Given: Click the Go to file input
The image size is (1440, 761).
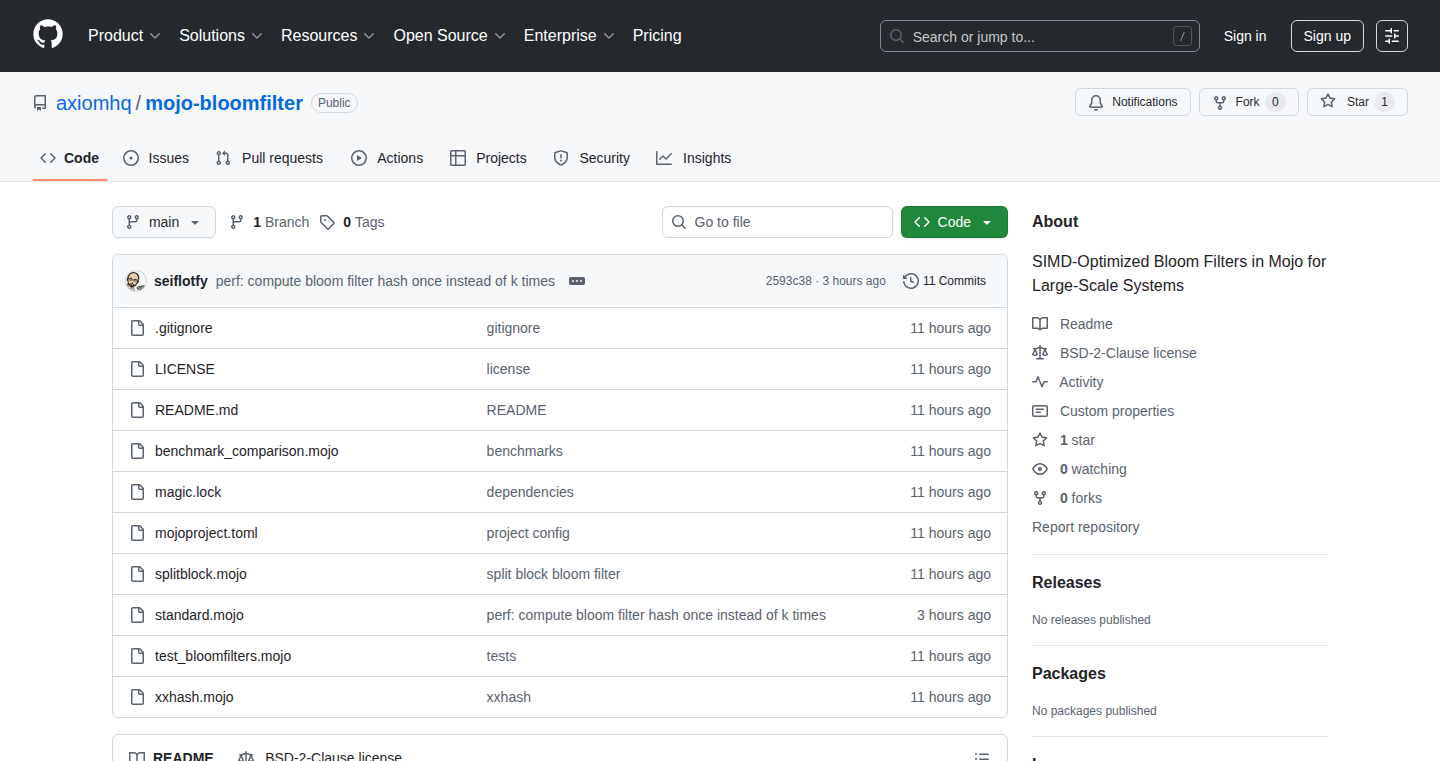Looking at the screenshot, I should click(777, 222).
